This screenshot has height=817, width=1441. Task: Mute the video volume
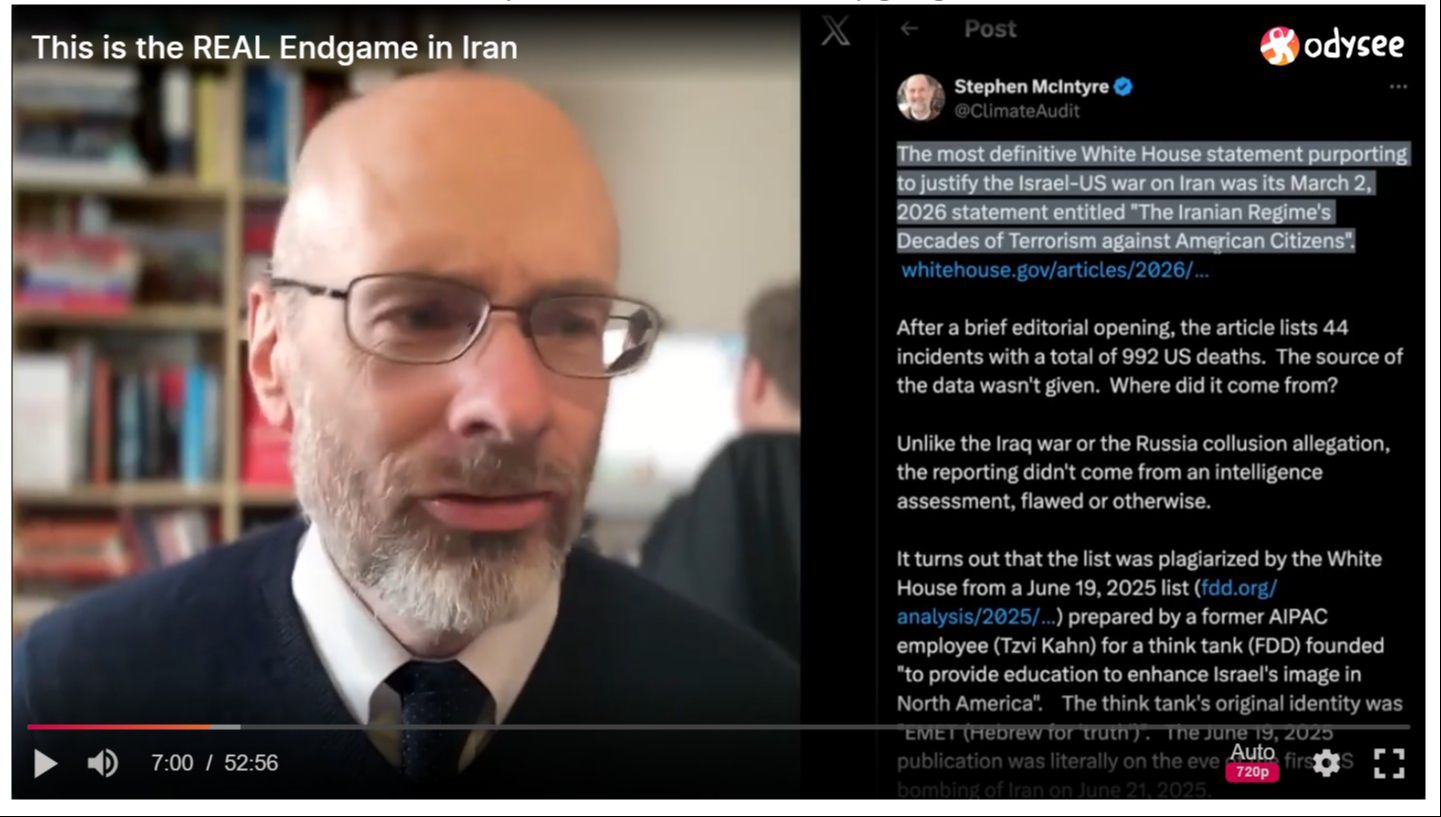click(x=102, y=763)
